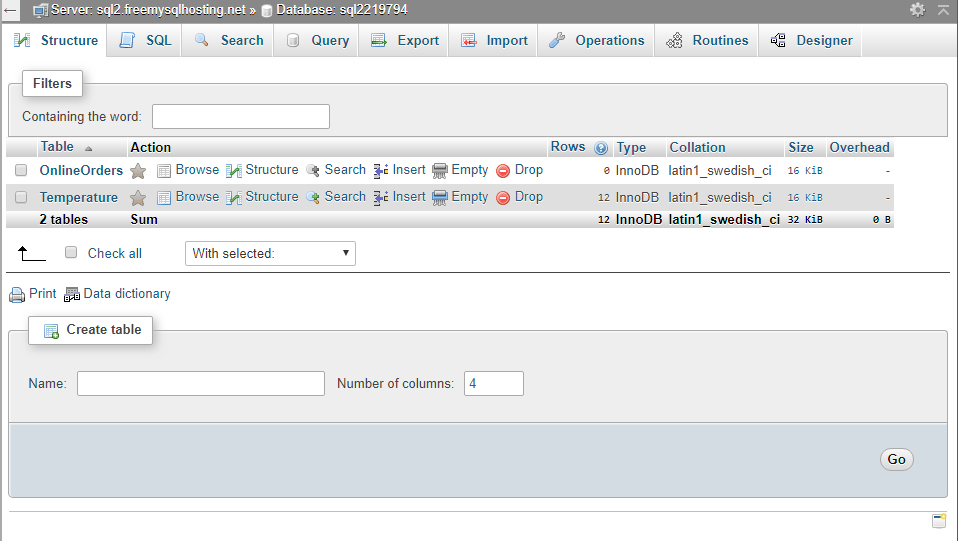Collapse the top panel with the up-arrow icon
958x541 pixels.
tap(943, 10)
